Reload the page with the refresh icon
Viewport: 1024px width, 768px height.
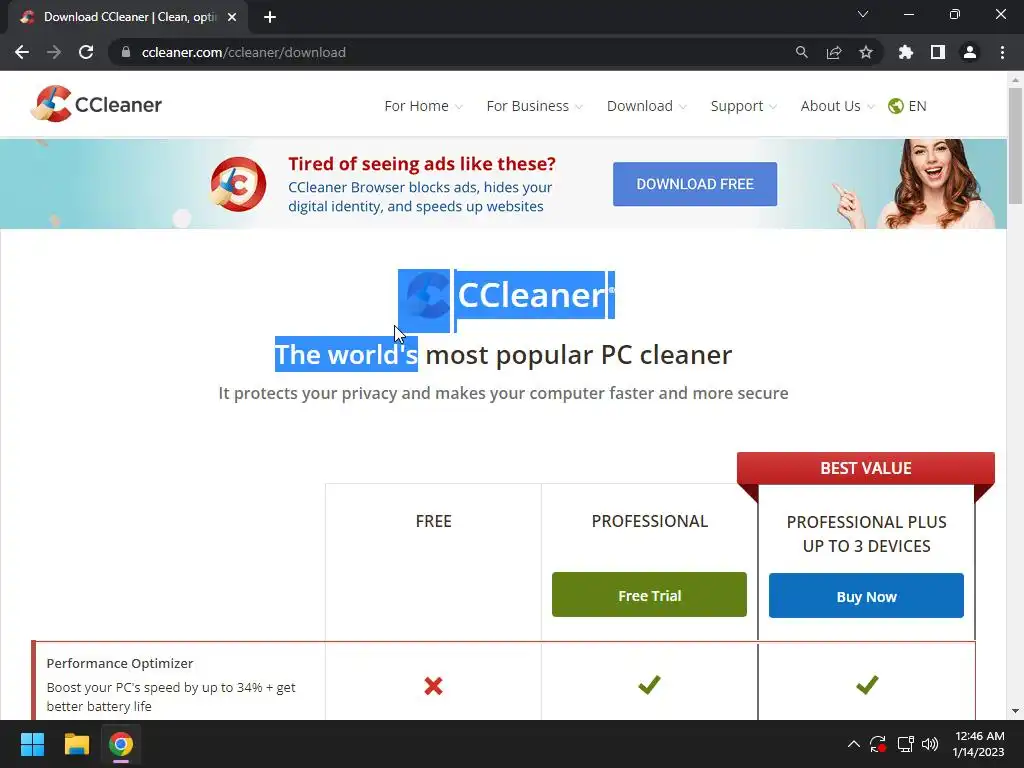[x=86, y=52]
